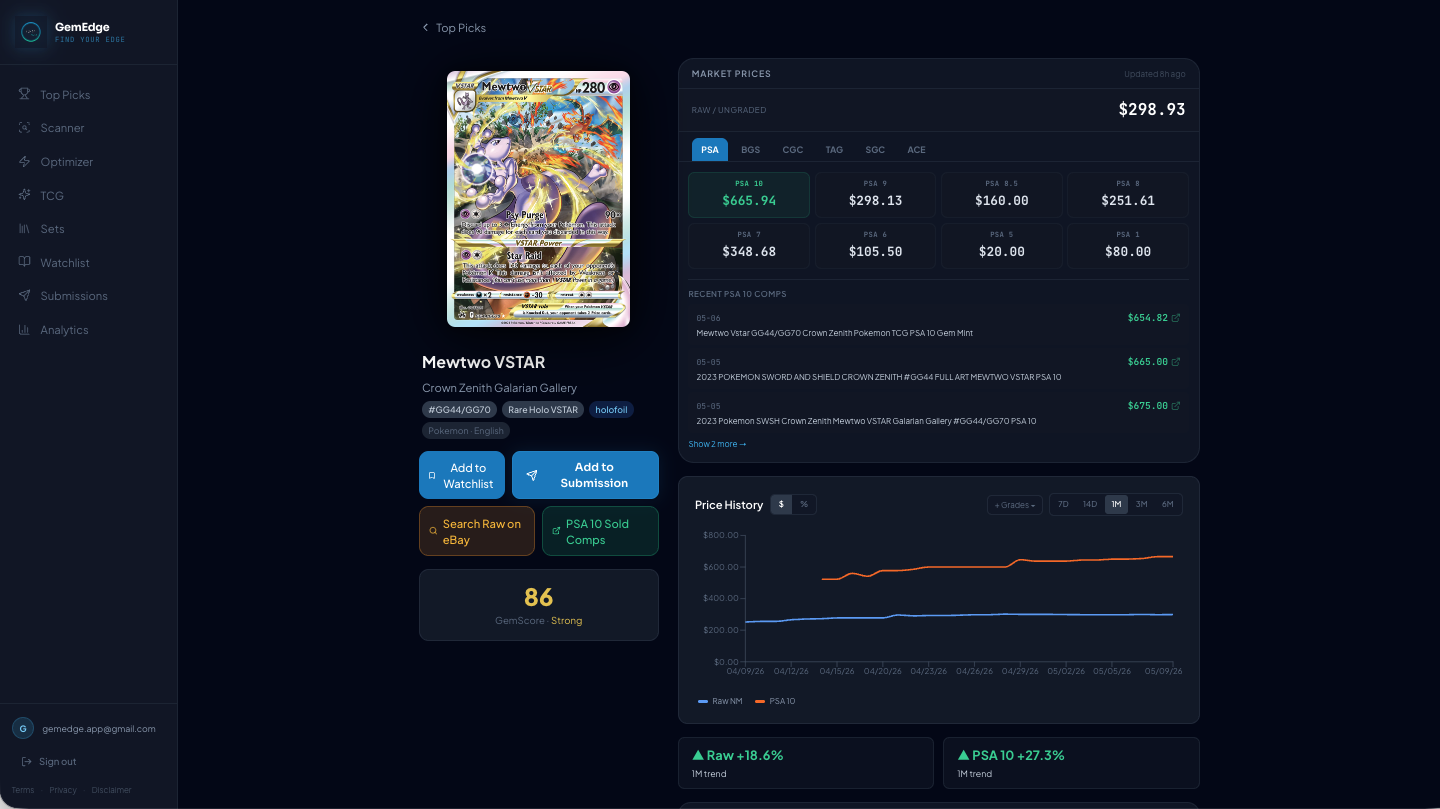The height and width of the screenshot is (809, 1440).
Task: Switch price history to dollar view
Action: click(781, 504)
